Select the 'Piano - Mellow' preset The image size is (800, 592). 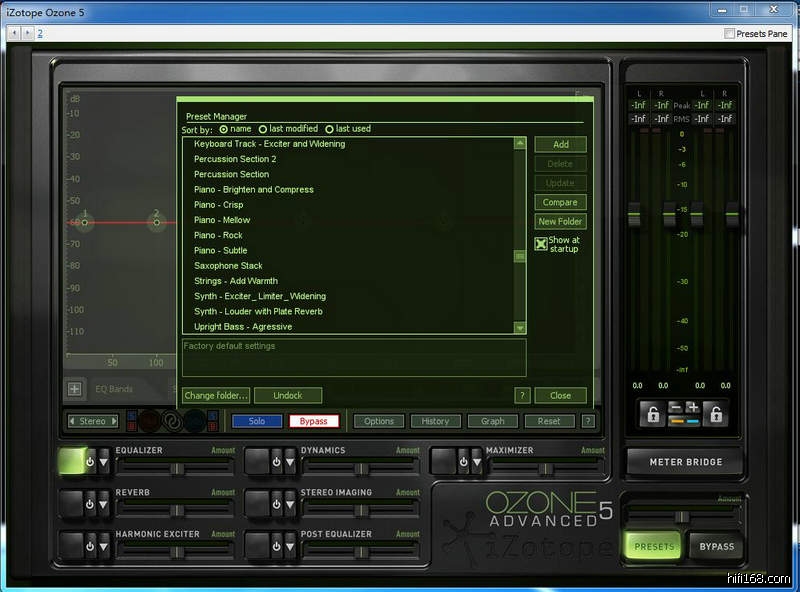click(222, 220)
